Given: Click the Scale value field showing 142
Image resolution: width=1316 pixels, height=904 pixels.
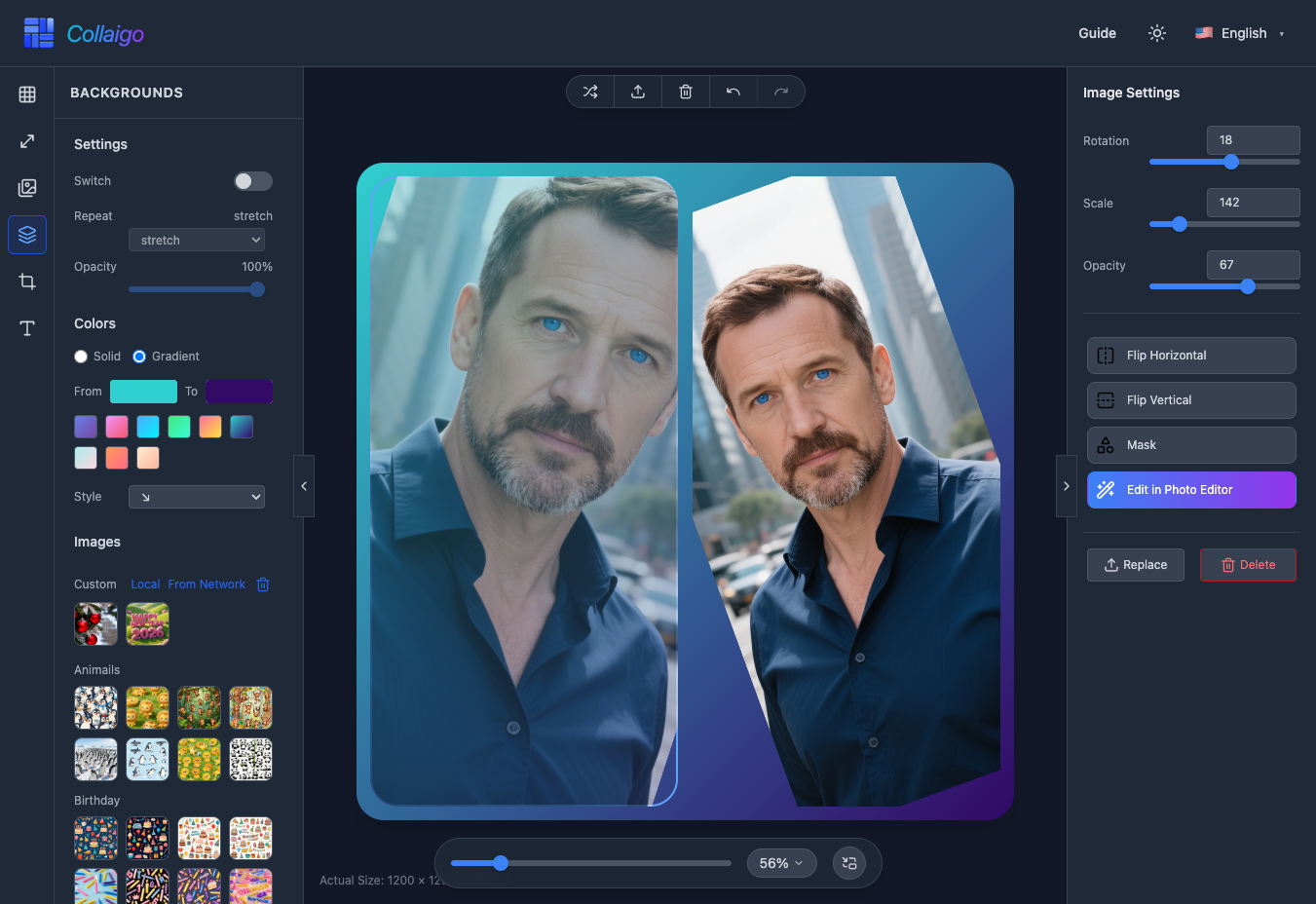Looking at the screenshot, I should (x=1253, y=203).
